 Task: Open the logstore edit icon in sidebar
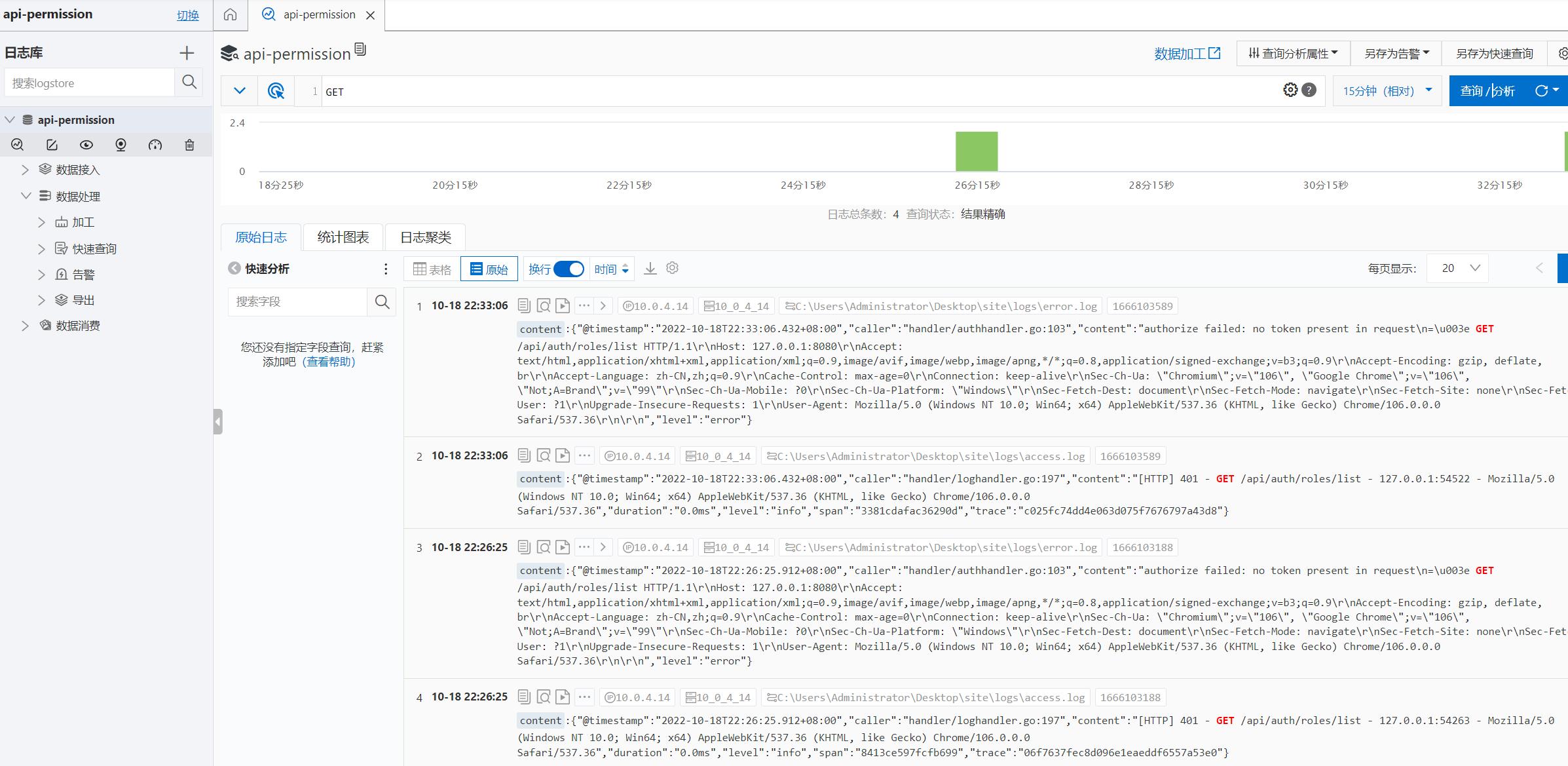[52, 145]
